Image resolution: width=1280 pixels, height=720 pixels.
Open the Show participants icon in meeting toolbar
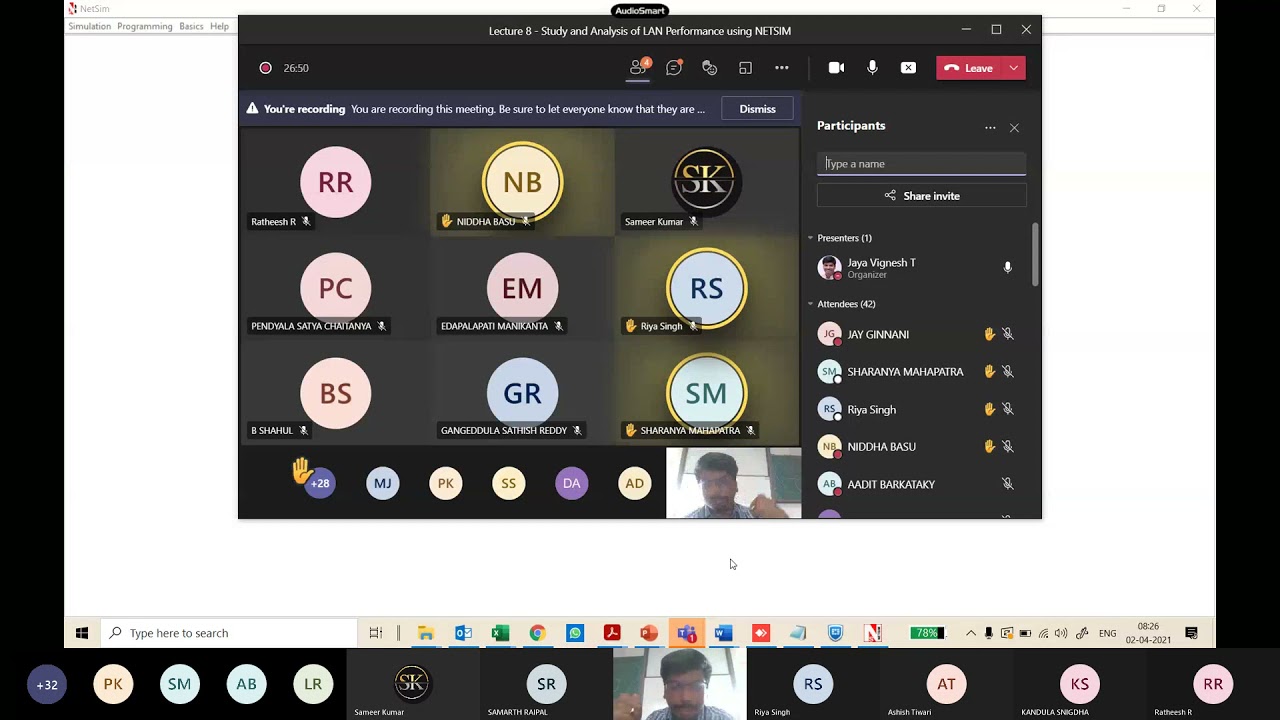(638, 67)
